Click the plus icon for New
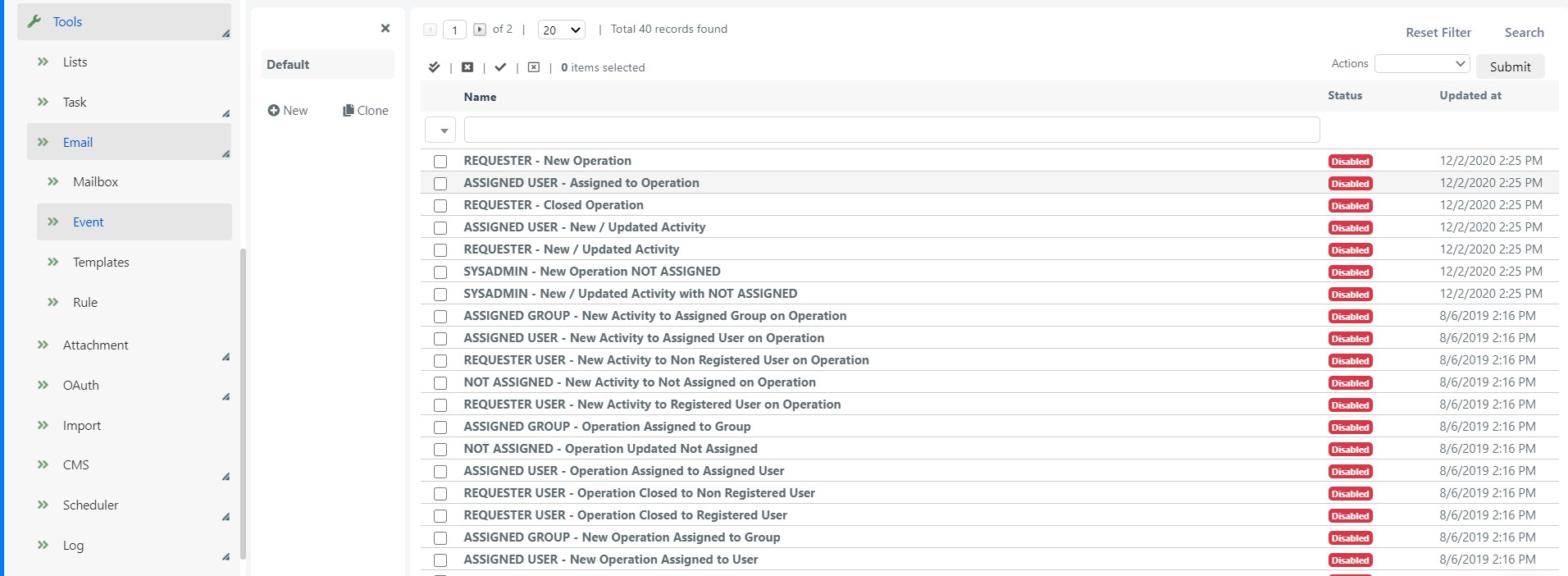The width and height of the screenshot is (1568, 576). (x=273, y=110)
